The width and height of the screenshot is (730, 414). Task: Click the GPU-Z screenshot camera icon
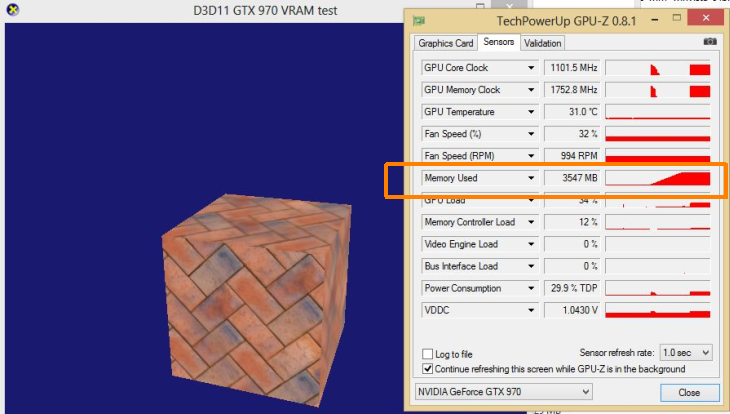pos(710,42)
